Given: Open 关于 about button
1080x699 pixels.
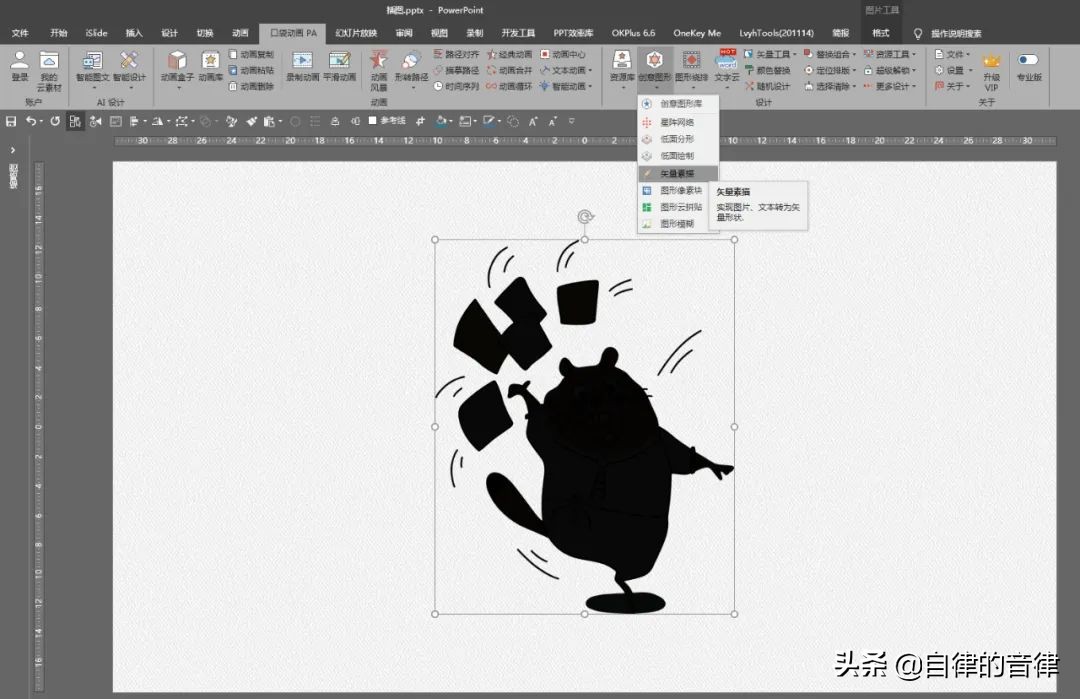Looking at the screenshot, I should [952, 86].
